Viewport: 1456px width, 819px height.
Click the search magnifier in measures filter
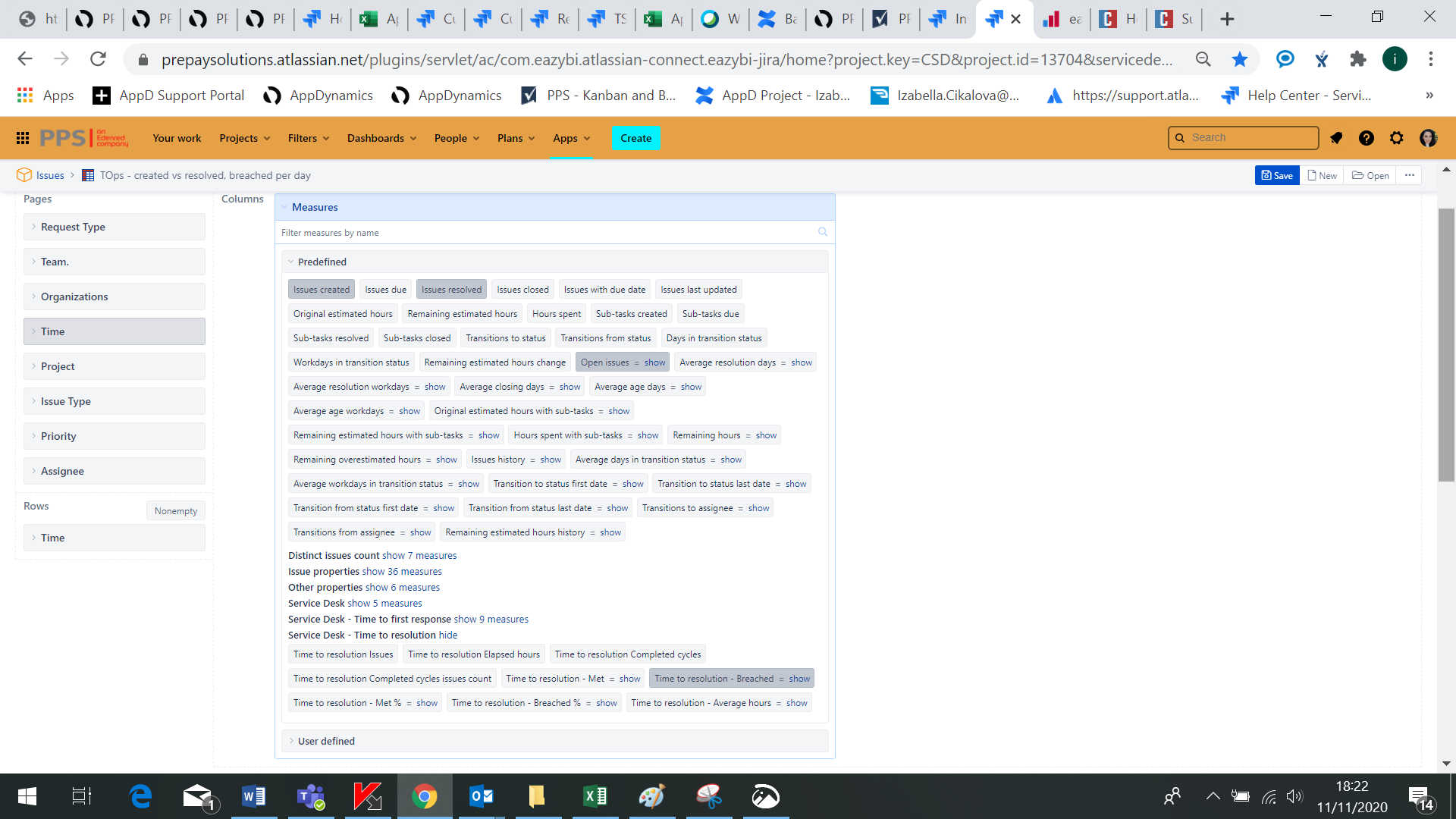(x=823, y=232)
